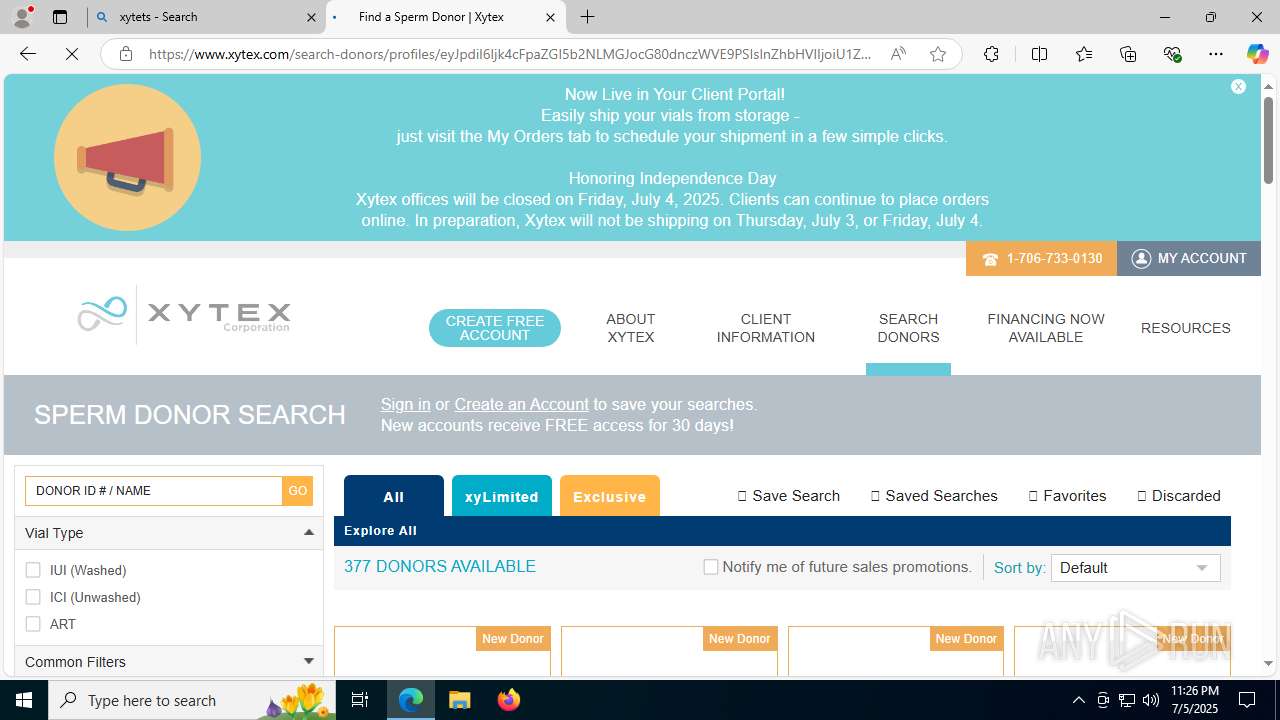
Task: Launch Firefox from taskbar
Action: 508,700
